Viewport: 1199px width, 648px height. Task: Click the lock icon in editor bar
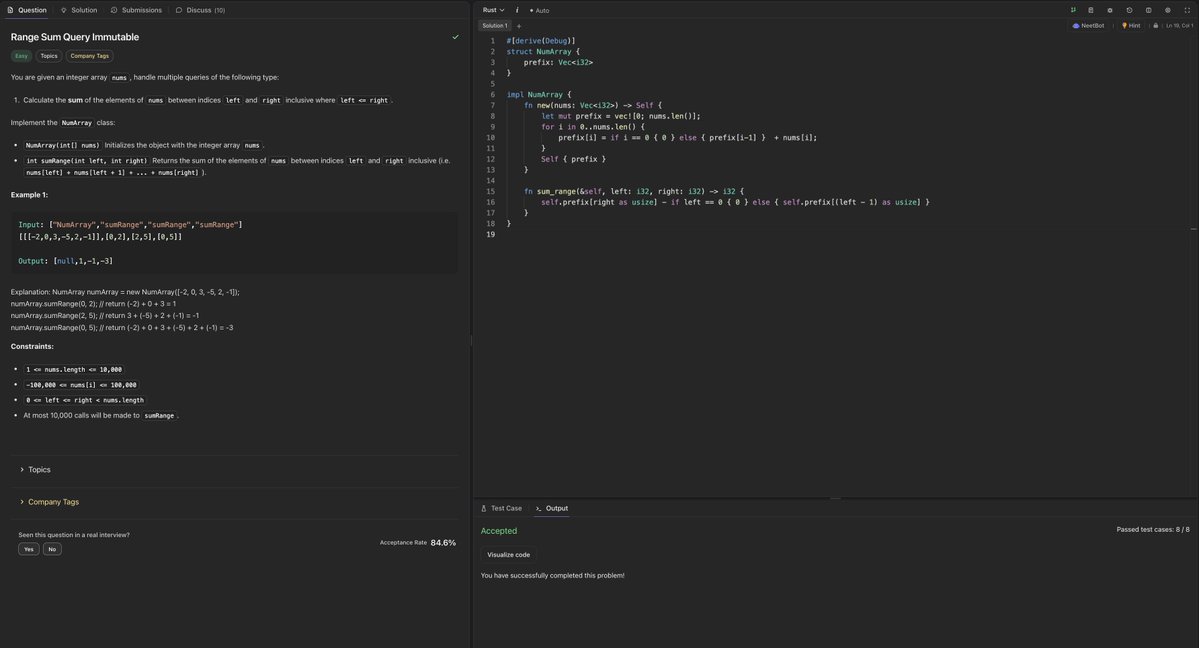point(1155,26)
